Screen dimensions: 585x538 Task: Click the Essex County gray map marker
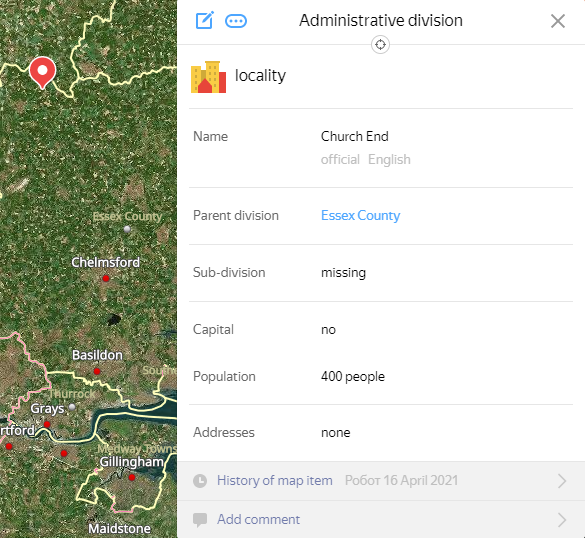[127, 229]
